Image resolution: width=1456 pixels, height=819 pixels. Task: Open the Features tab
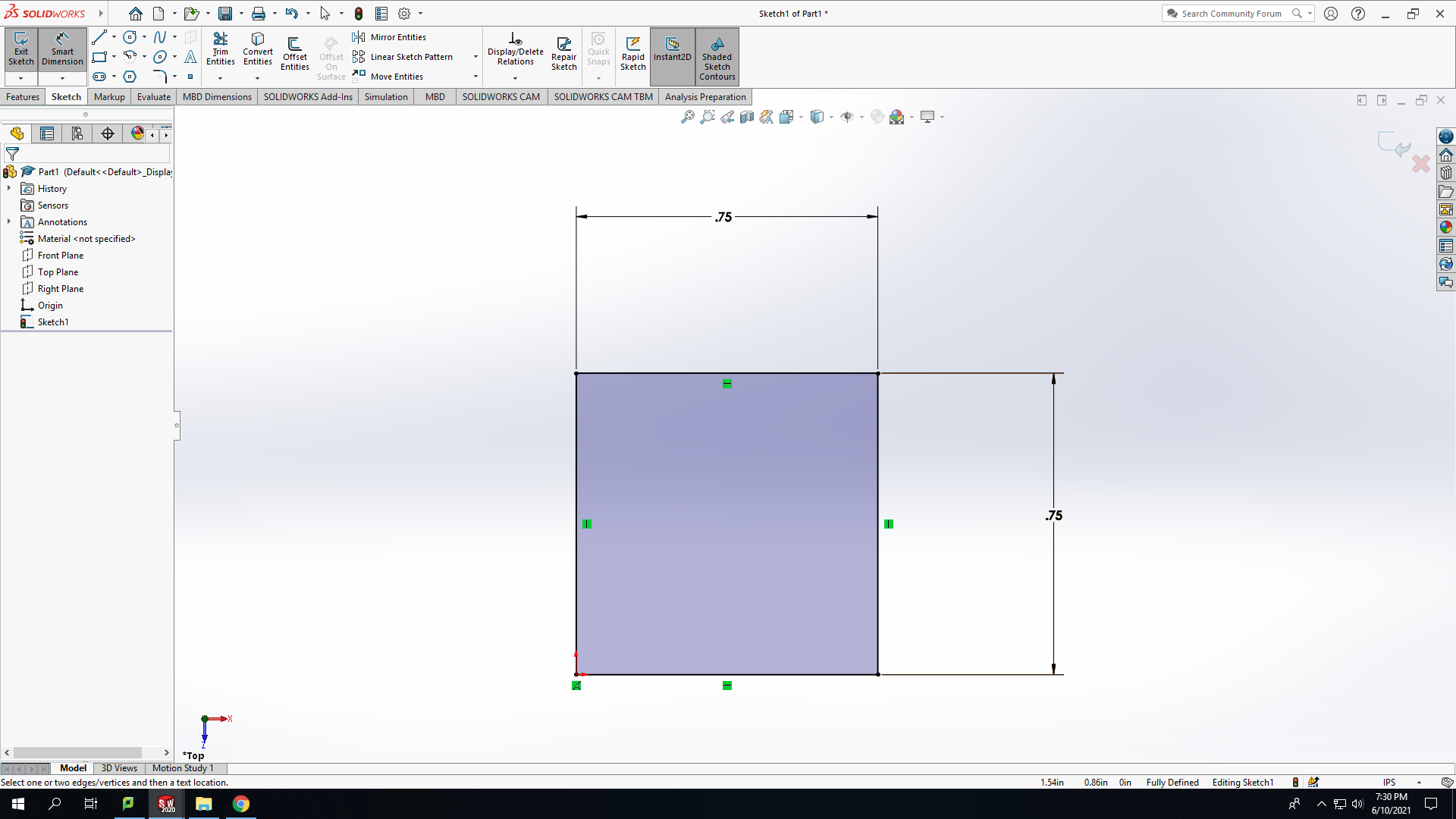(x=23, y=97)
